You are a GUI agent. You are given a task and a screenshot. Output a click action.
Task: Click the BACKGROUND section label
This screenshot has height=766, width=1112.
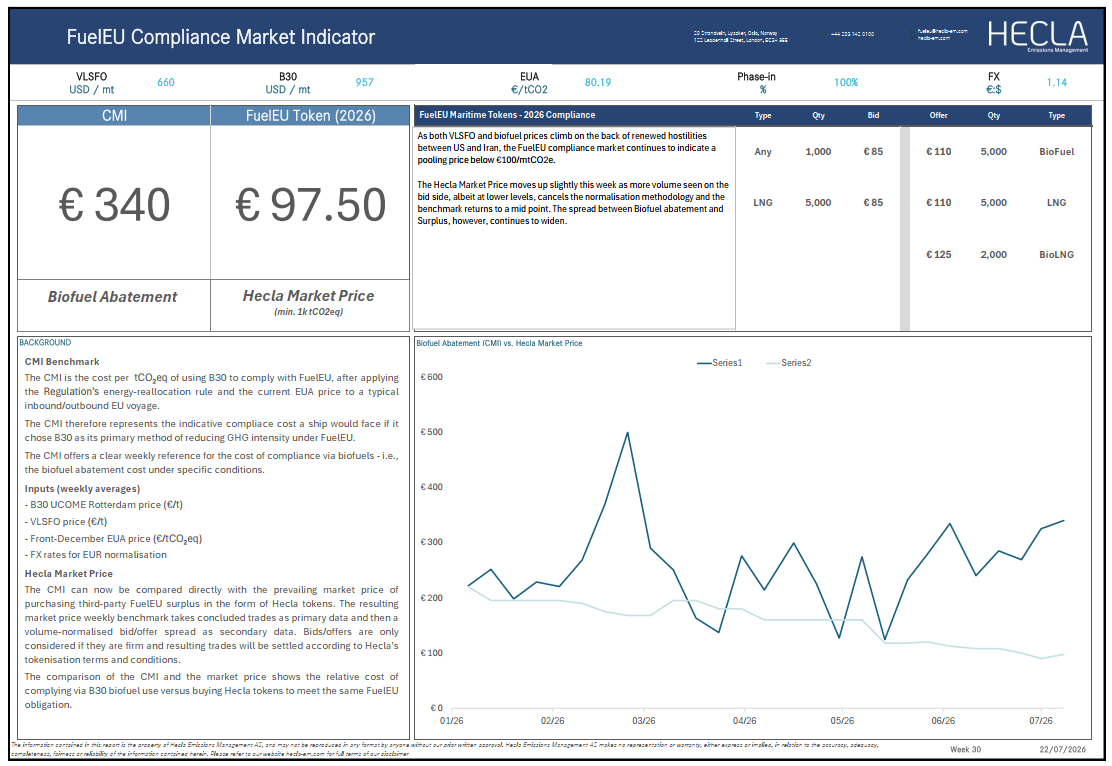click(x=45, y=343)
